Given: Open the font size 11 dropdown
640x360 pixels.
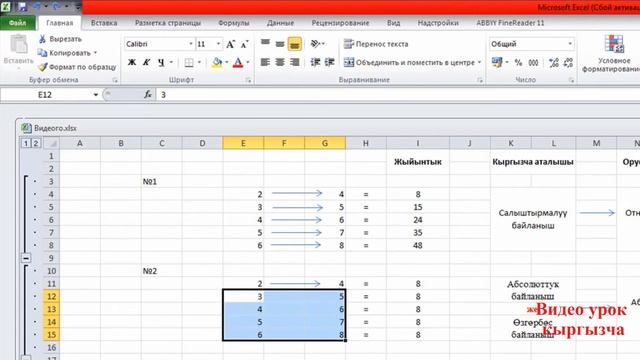Looking at the screenshot, I should pyautogui.click(x=218, y=44).
